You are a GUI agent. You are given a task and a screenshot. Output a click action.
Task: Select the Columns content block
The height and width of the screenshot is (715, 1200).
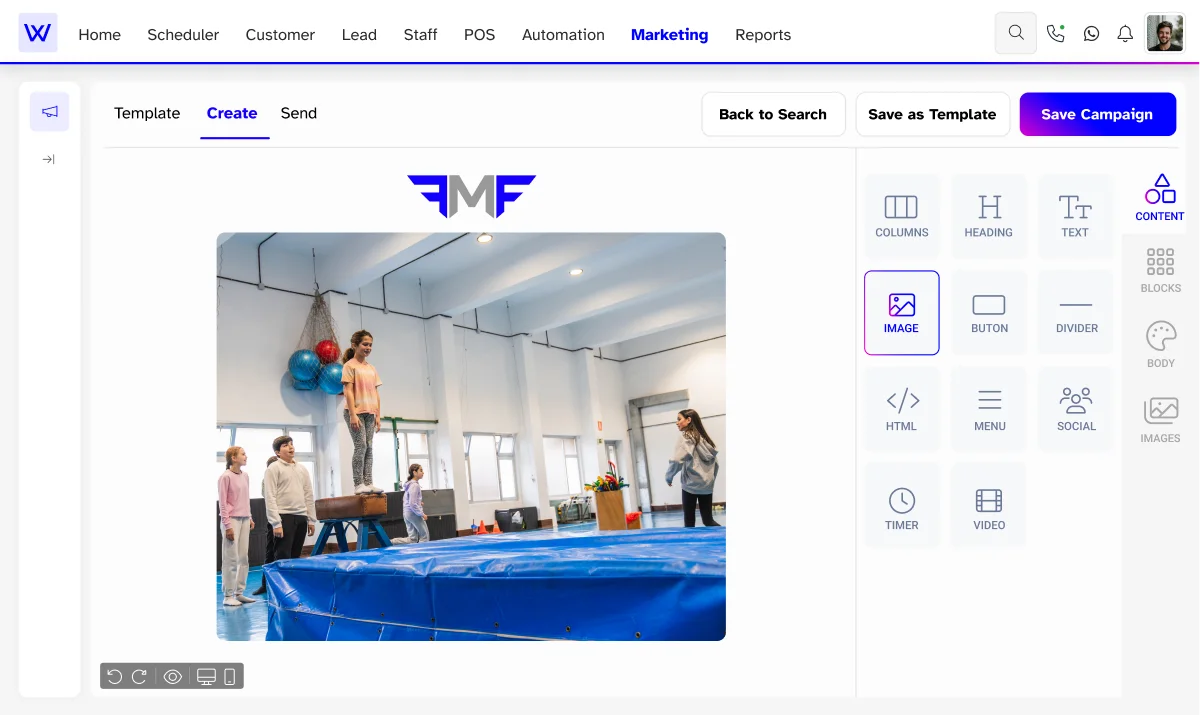pos(902,216)
